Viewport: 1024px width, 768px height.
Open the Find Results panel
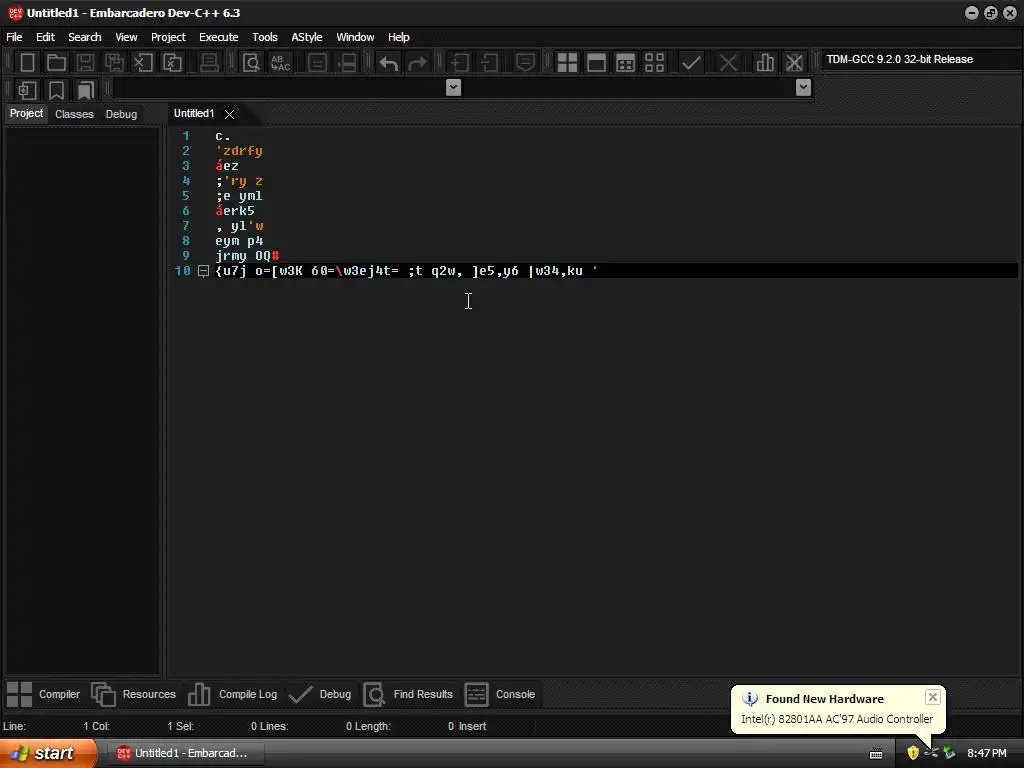408,694
